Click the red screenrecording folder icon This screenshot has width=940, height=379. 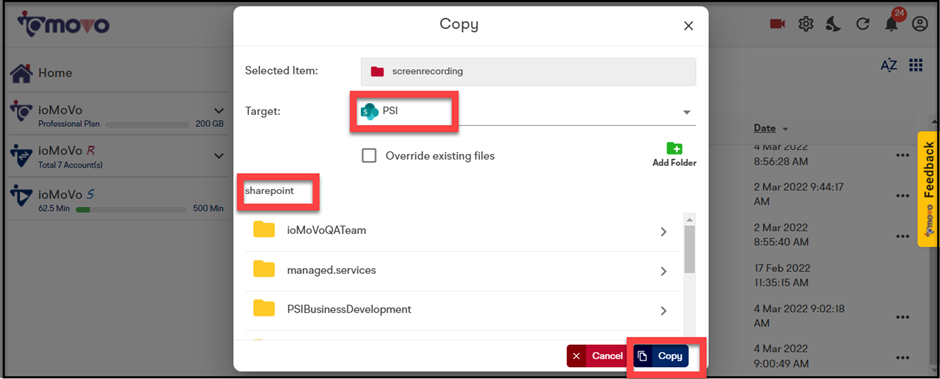(x=377, y=71)
